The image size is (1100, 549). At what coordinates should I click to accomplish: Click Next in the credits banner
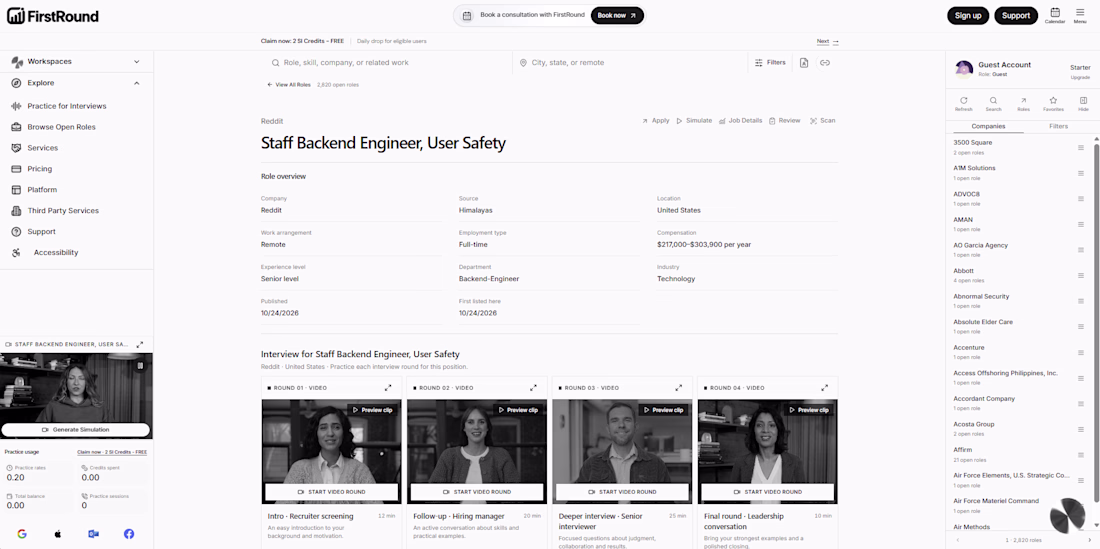click(x=827, y=41)
